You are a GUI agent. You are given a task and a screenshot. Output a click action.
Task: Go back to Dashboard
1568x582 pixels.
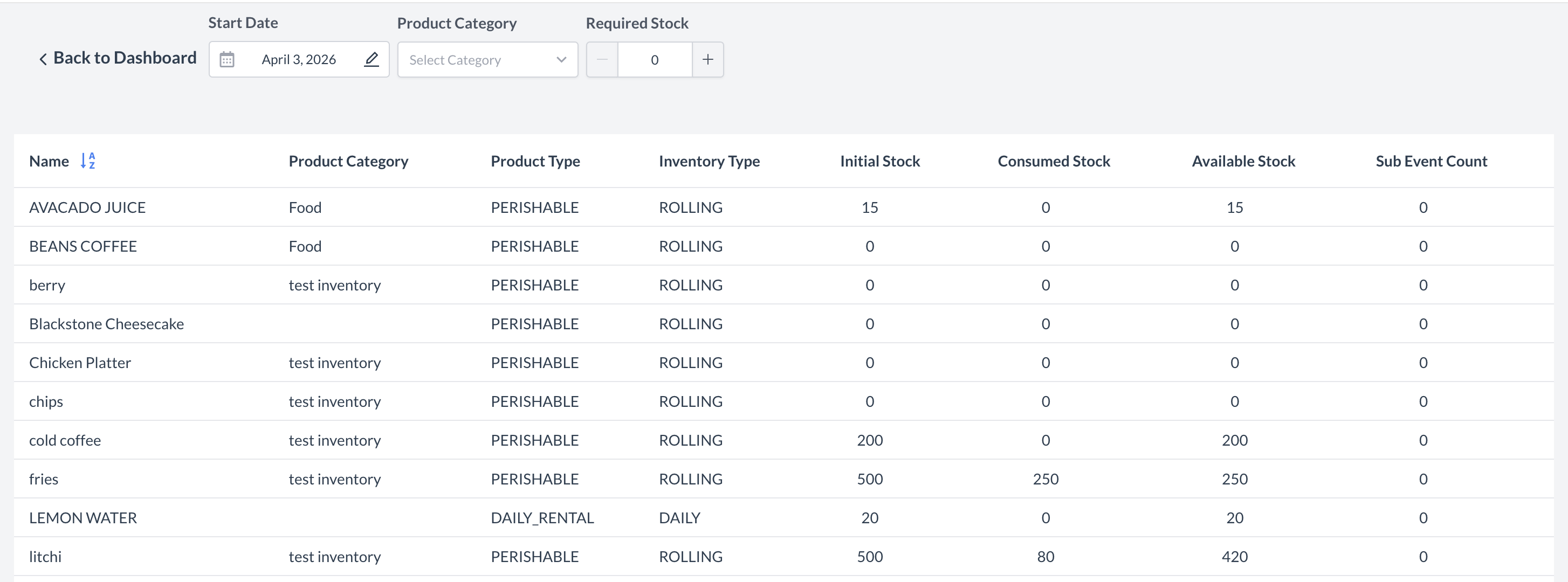125,58
